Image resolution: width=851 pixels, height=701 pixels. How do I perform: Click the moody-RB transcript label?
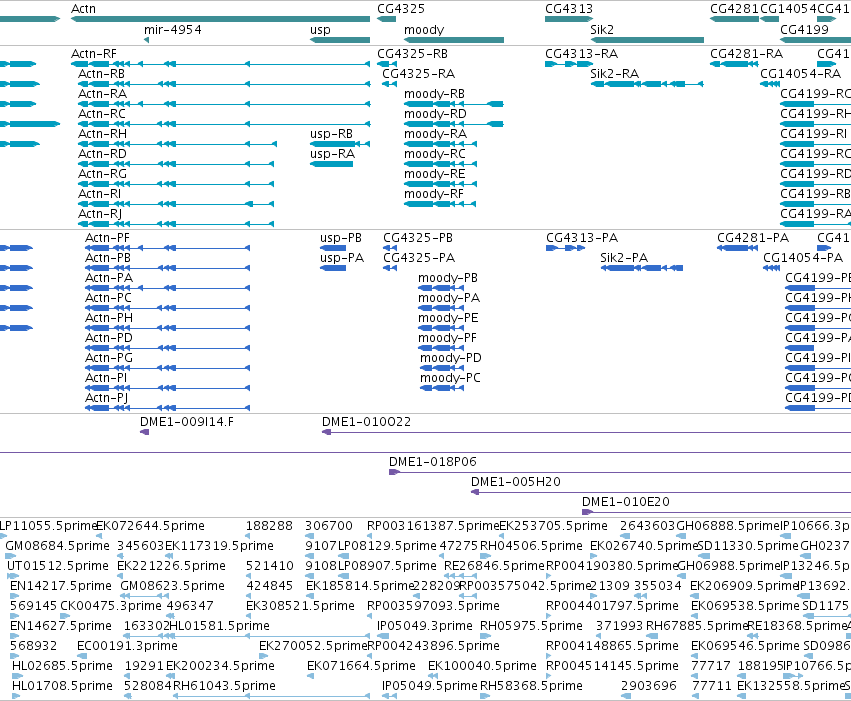click(x=435, y=94)
